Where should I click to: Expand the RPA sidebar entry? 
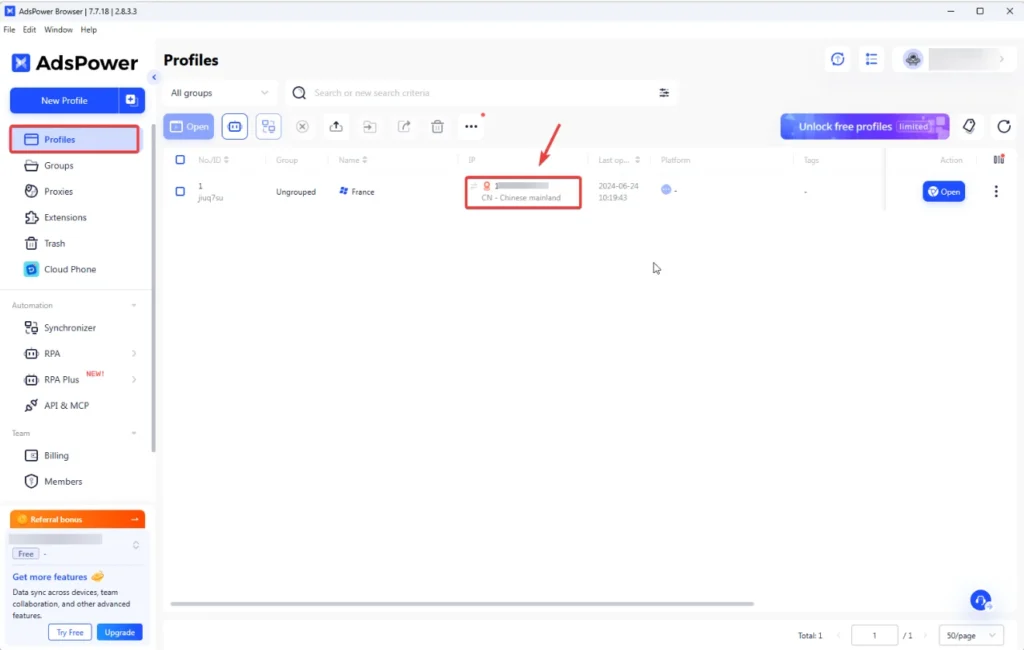[77, 353]
